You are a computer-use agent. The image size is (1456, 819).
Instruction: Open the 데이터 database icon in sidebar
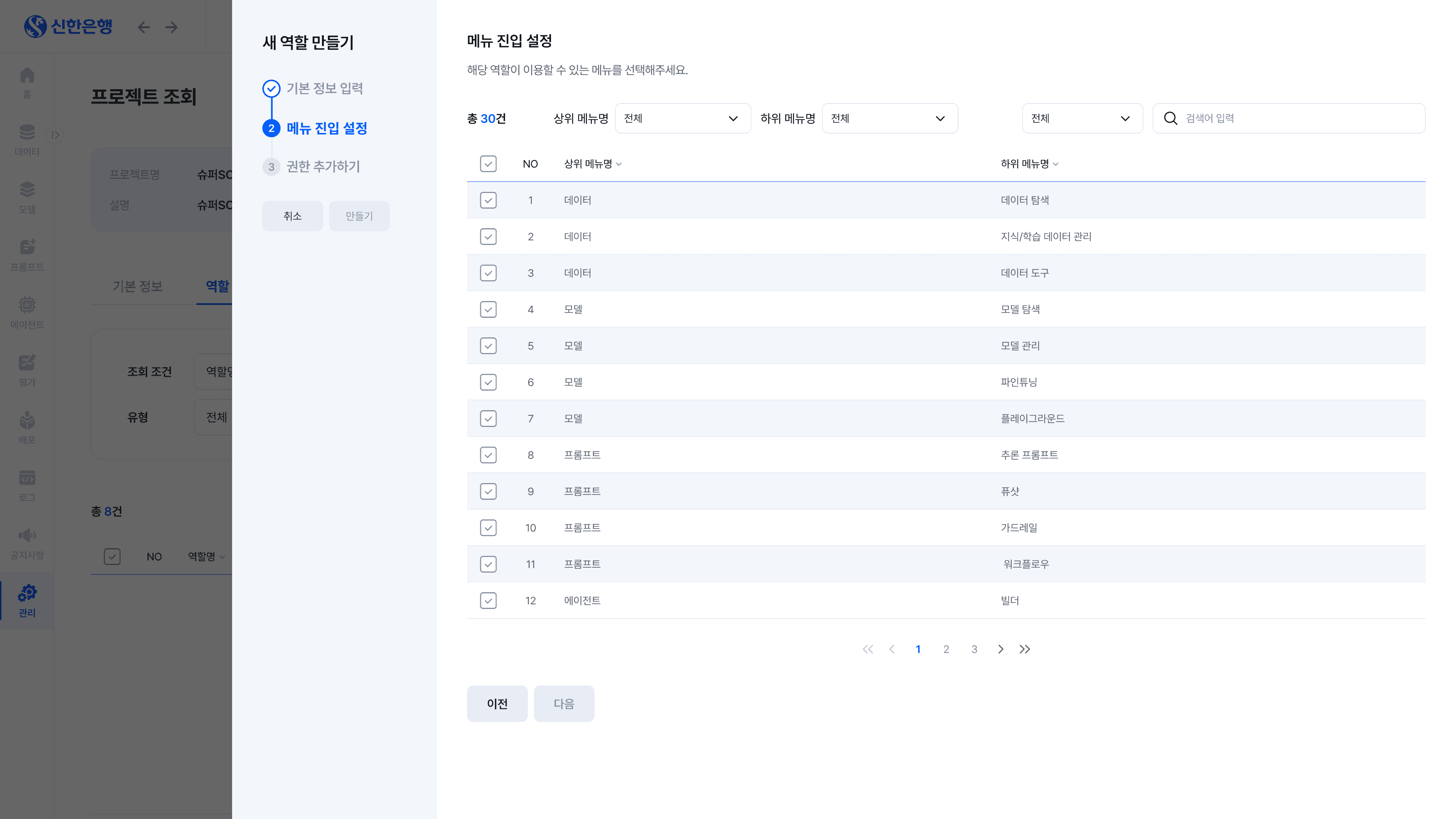pos(27,132)
